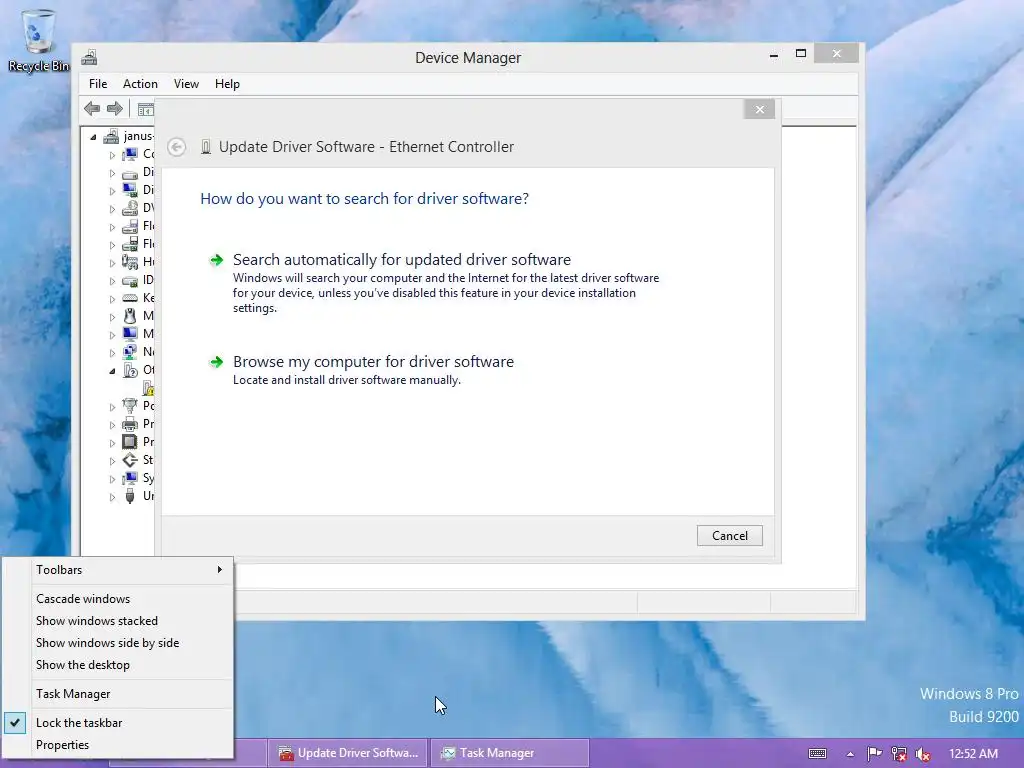Click the wizard's back circle arrow
This screenshot has width=1024, height=768.
pyautogui.click(x=176, y=147)
